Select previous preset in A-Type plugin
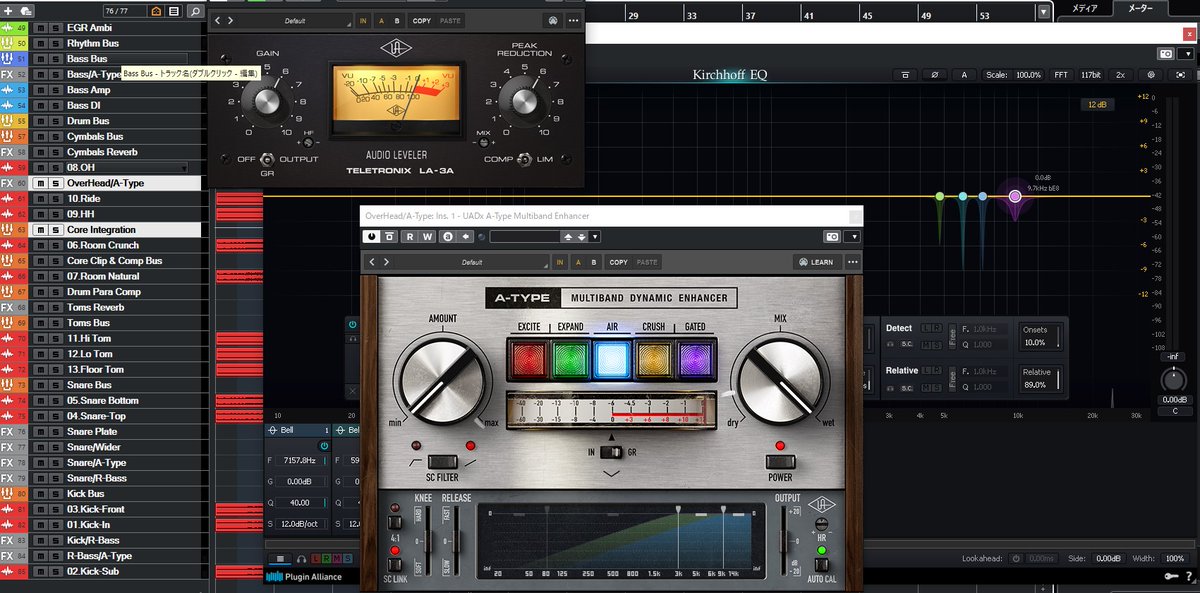This screenshot has width=1200, height=593. 372,262
